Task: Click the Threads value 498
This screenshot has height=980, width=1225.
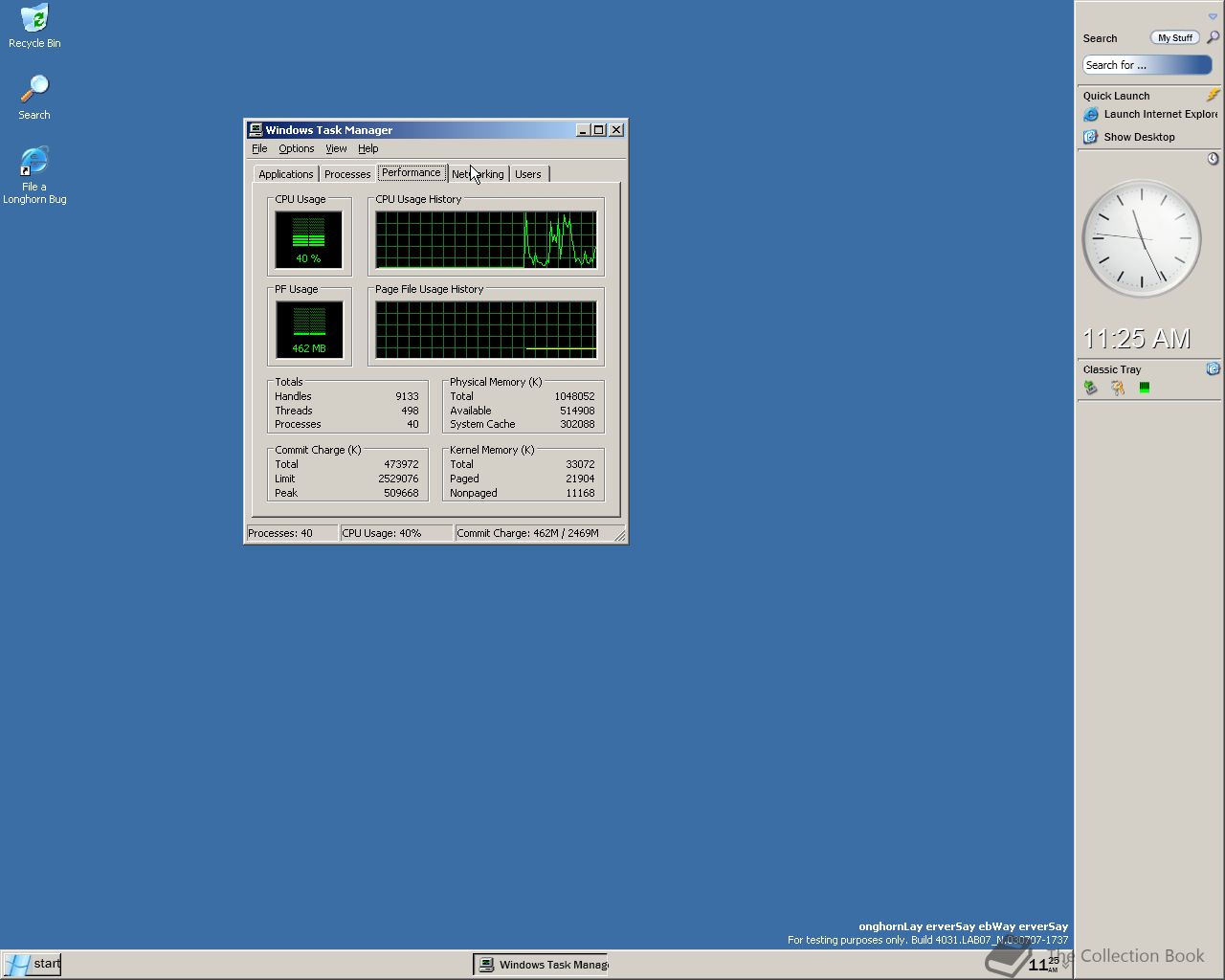Action: coord(410,411)
